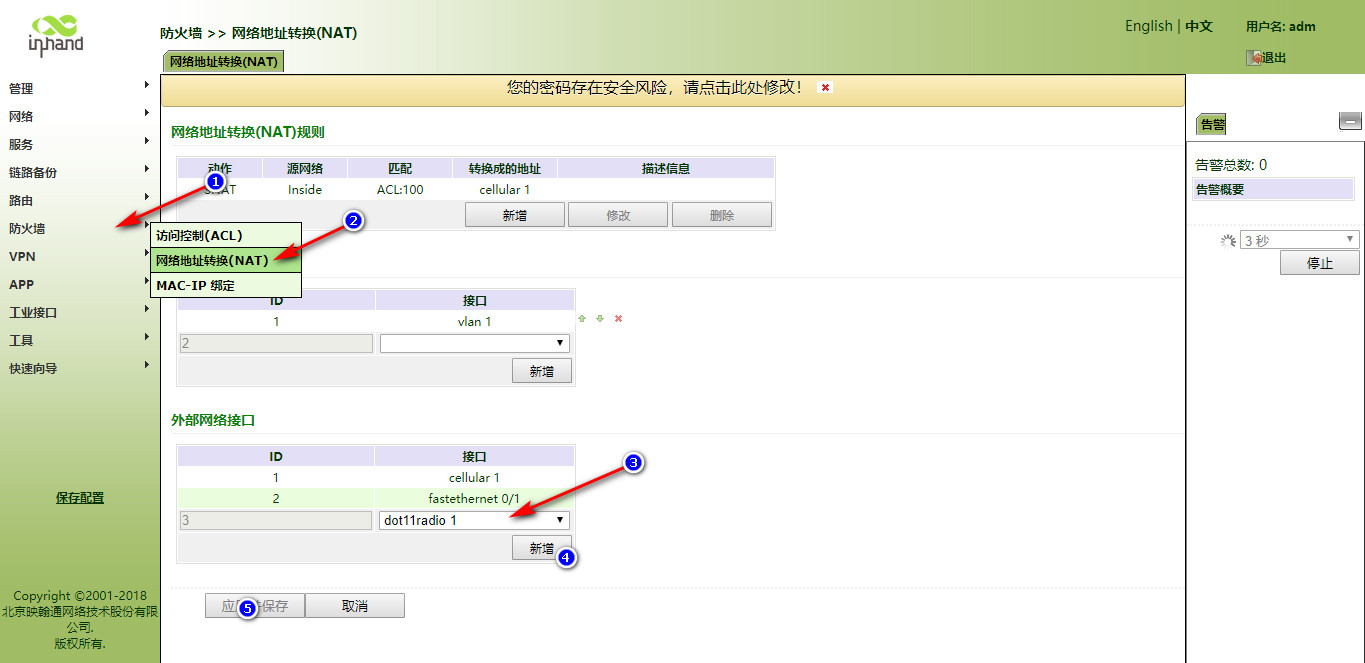The image size is (1365, 663).
Task: Close the password security warning banner
Action: [825, 88]
